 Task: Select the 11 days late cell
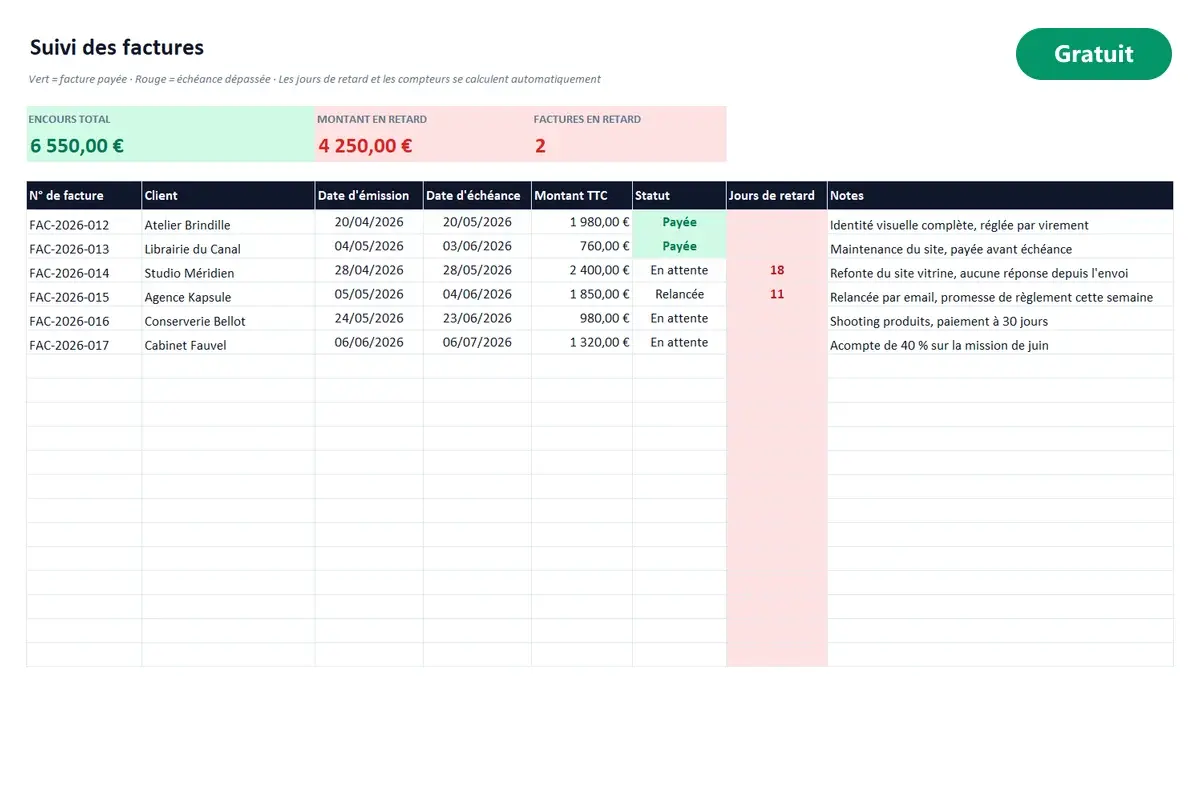(777, 295)
